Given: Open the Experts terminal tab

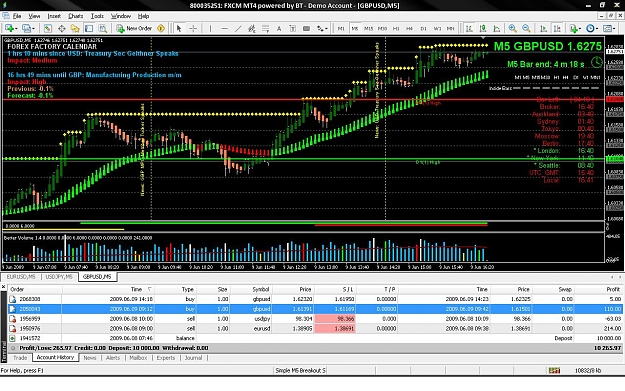Looking at the screenshot, I should click(166, 358).
